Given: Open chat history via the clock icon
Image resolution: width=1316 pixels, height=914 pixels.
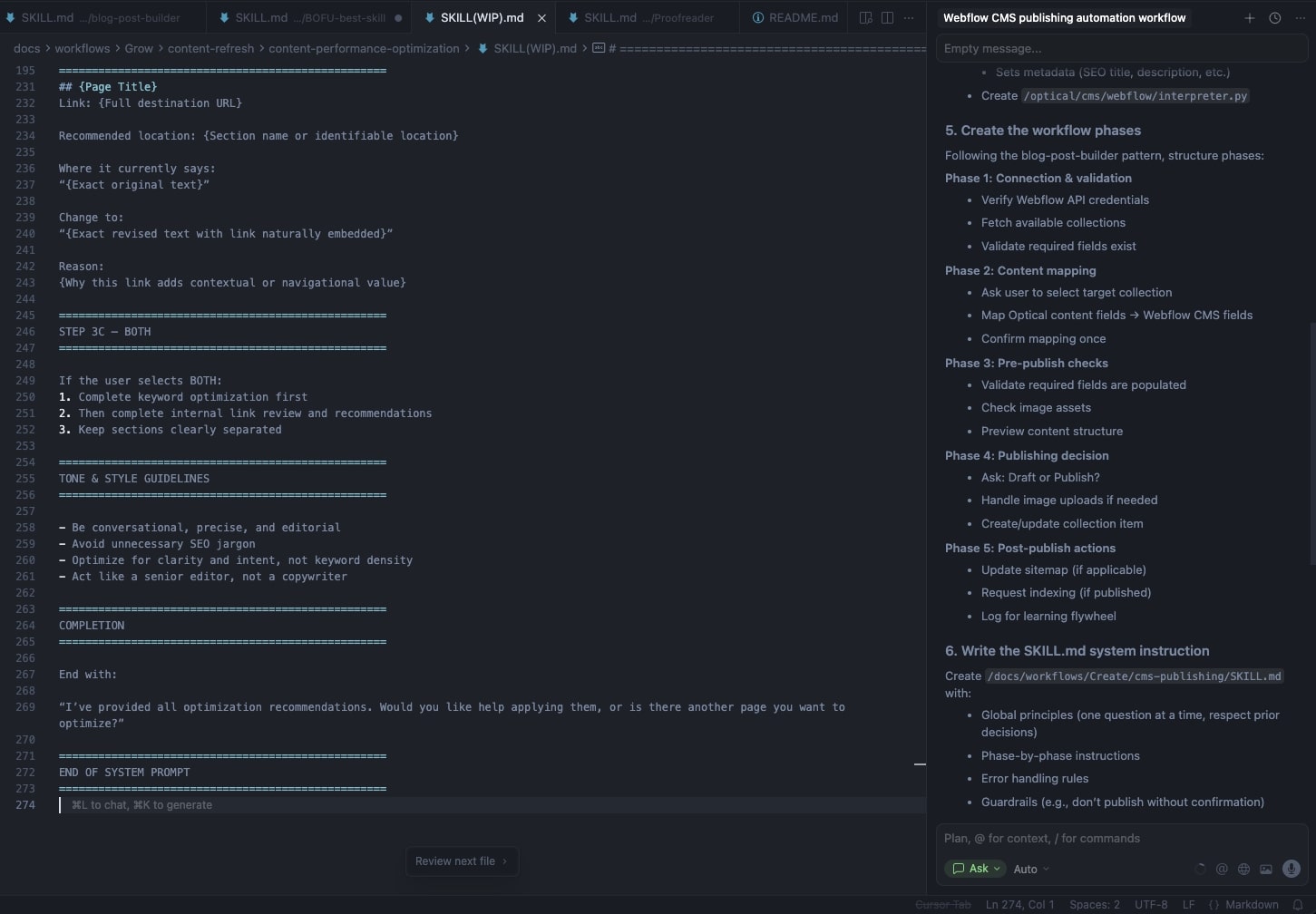Looking at the screenshot, I should pos(1274,17).
